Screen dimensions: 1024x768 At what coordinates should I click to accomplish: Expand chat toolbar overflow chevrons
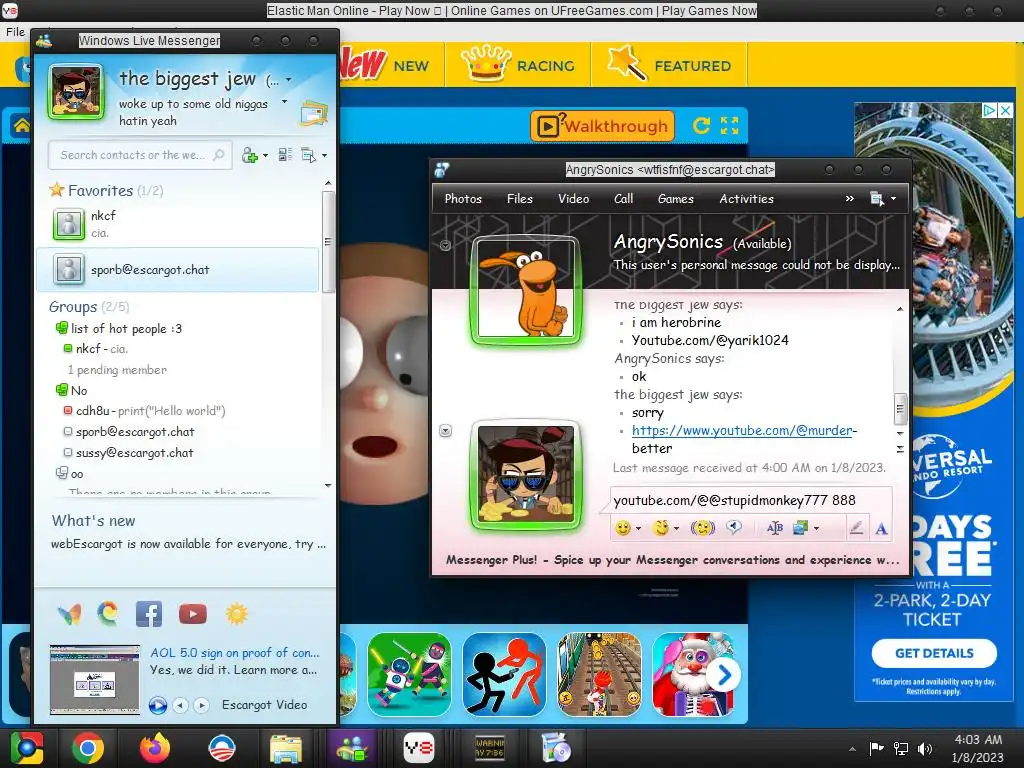click(850, 199)
